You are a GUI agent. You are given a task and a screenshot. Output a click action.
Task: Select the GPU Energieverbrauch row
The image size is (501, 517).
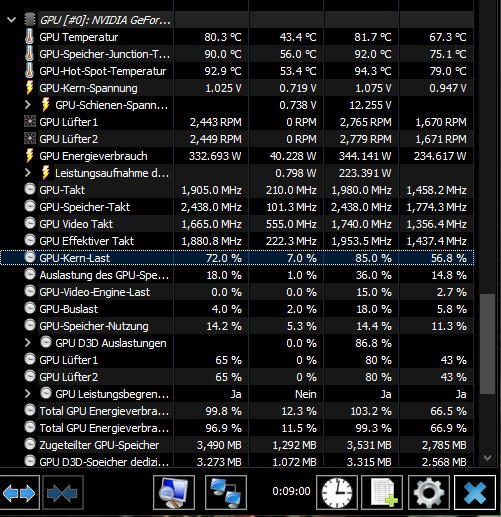(x=237, y=156)
